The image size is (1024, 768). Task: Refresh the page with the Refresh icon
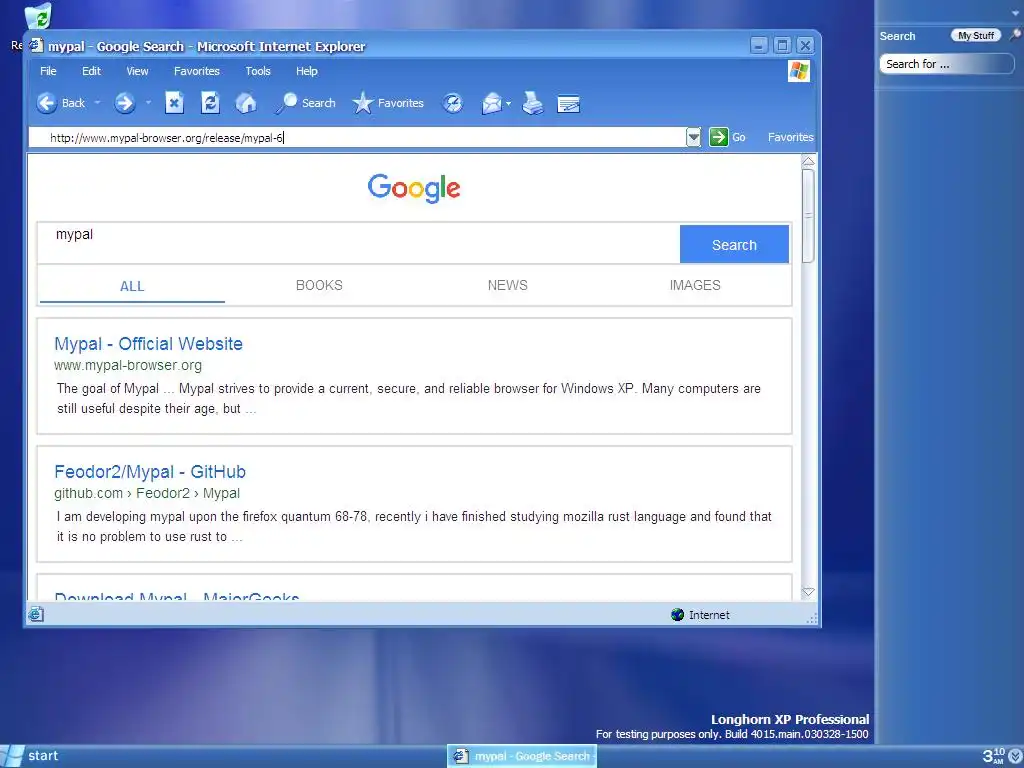[x=210, y=103]
